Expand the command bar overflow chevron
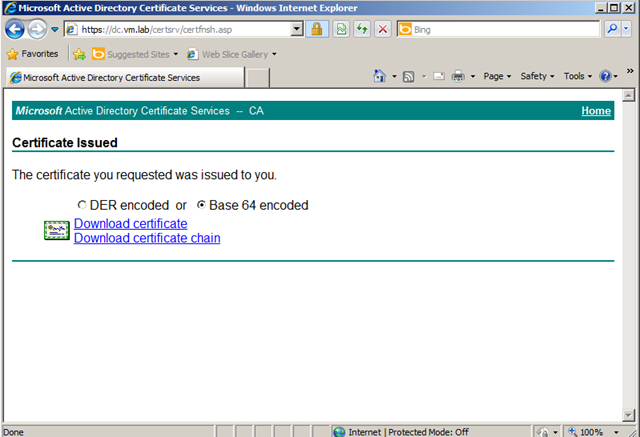The width and height of the screenshot is (640, 437). (630, 71)
